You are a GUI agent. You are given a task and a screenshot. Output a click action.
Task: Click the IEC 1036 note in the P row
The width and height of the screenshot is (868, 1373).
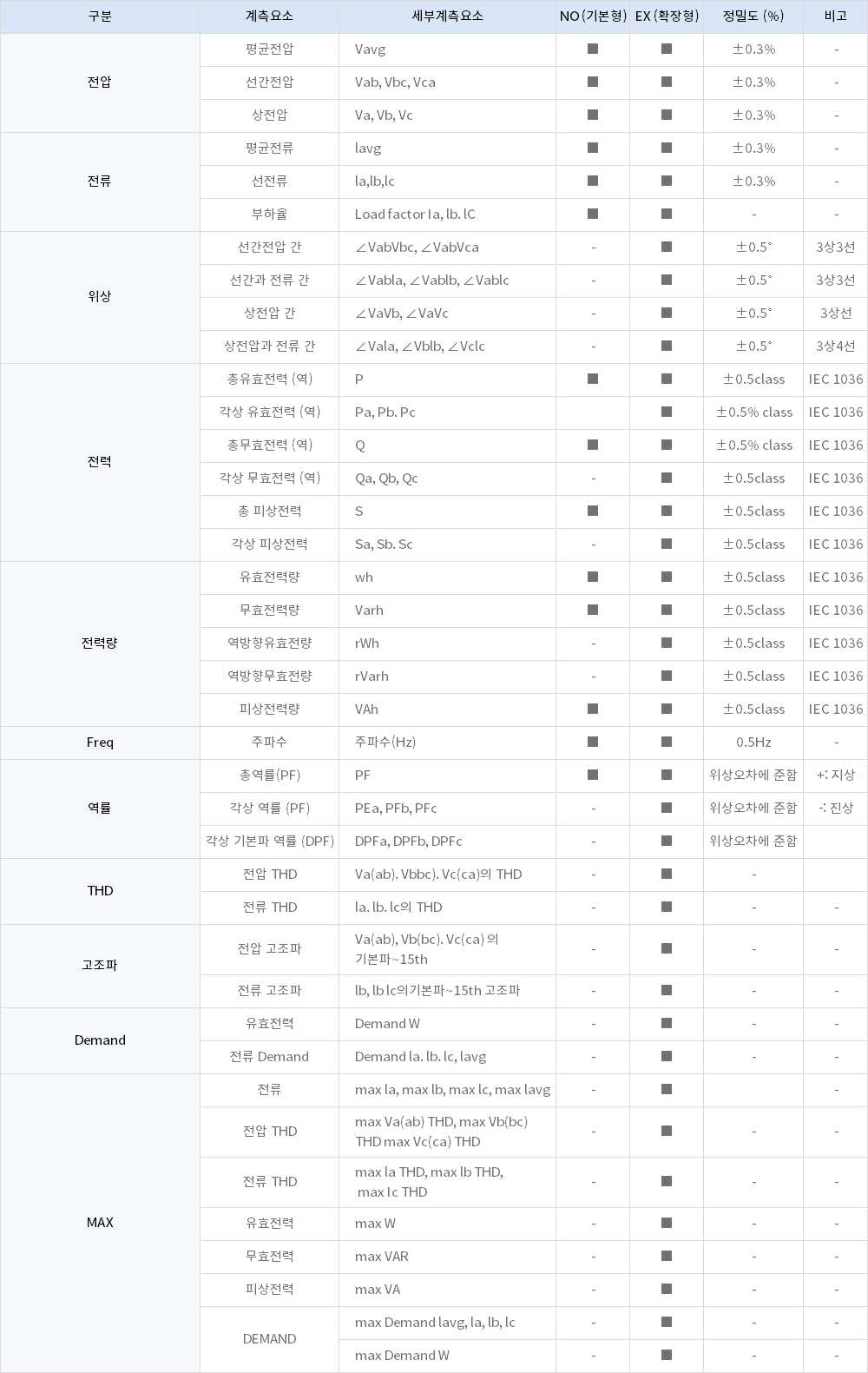(x=836, y=380)
